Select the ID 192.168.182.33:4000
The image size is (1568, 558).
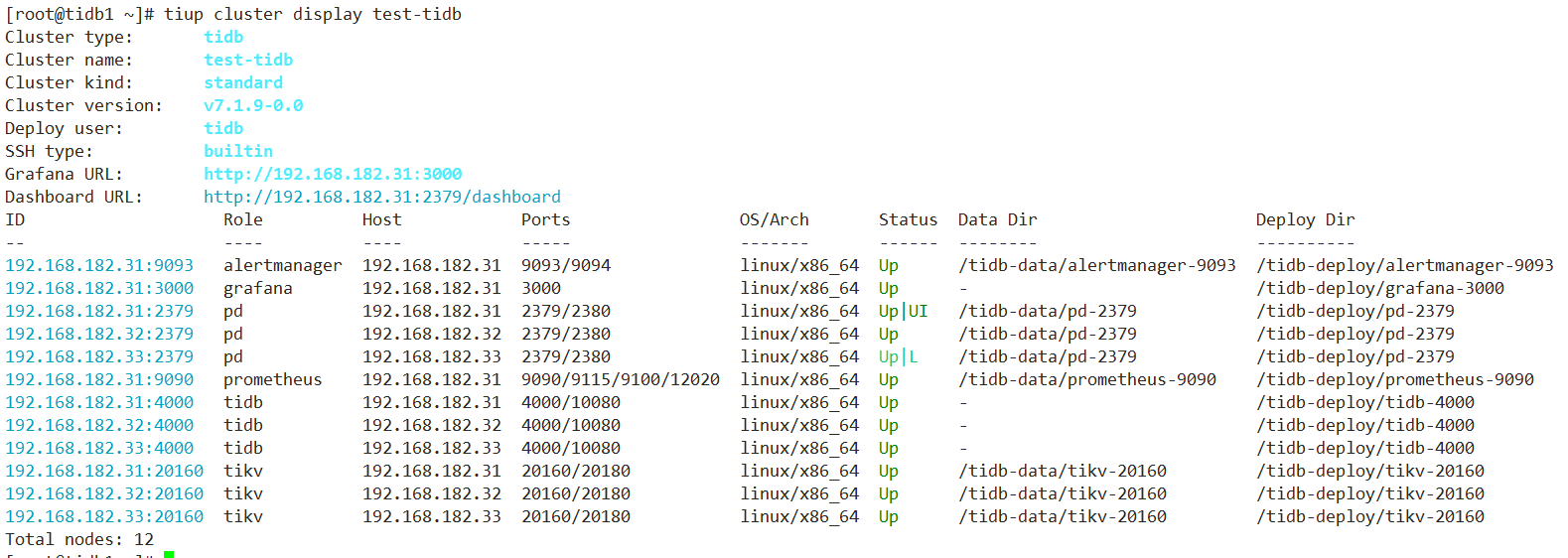pyautogui.click(x=99, y=449)
